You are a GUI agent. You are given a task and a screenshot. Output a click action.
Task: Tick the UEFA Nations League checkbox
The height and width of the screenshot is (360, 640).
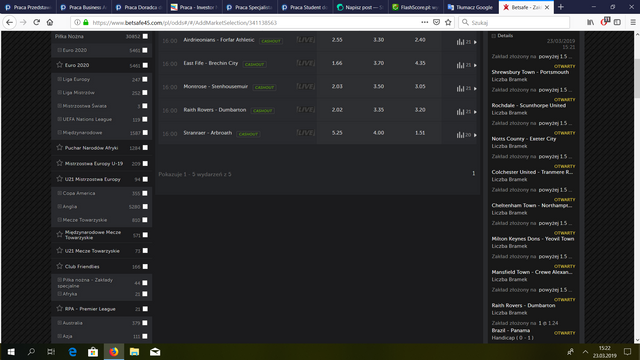(145, 119)
